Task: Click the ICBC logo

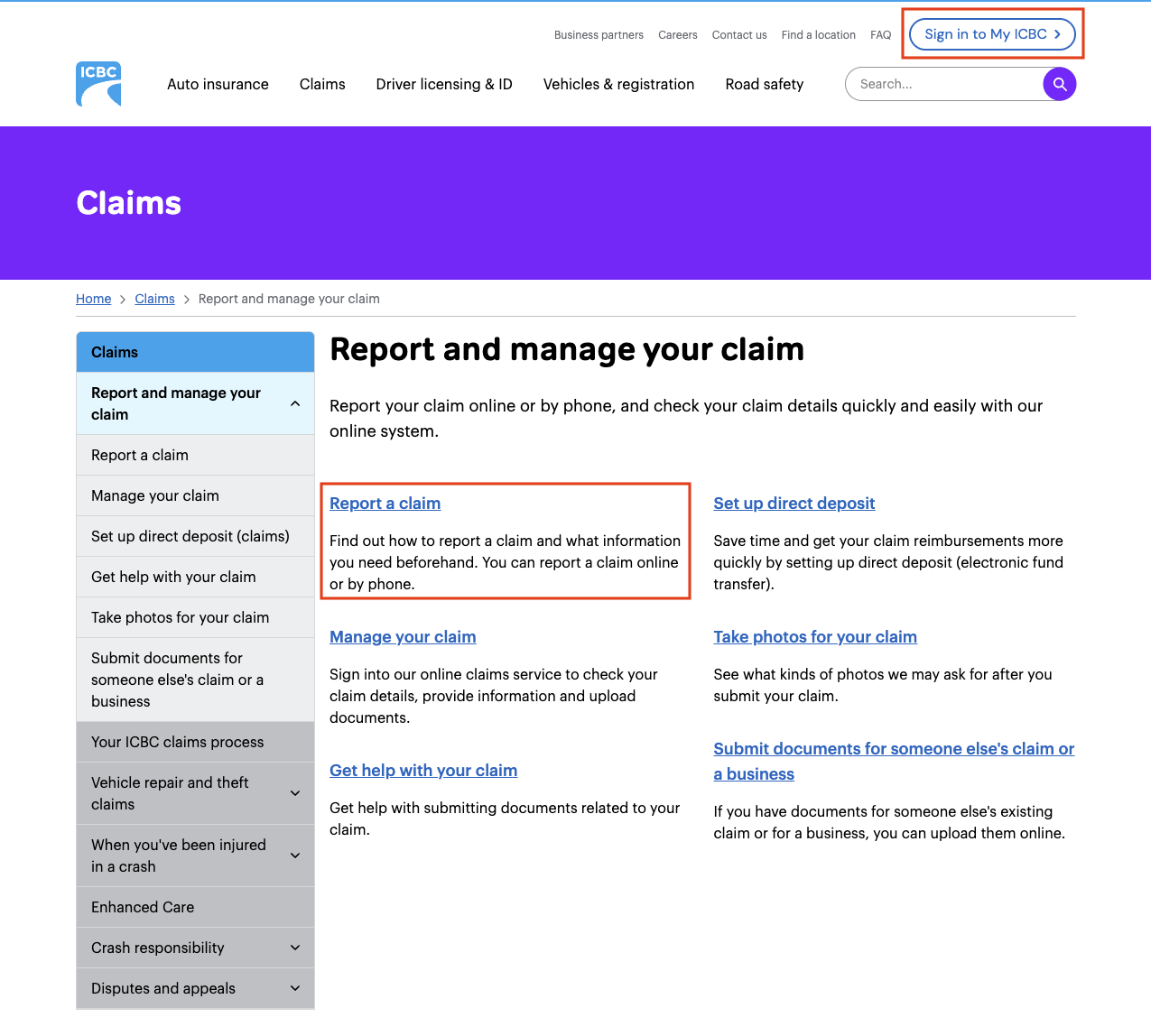Action: [x=97, y=84]
